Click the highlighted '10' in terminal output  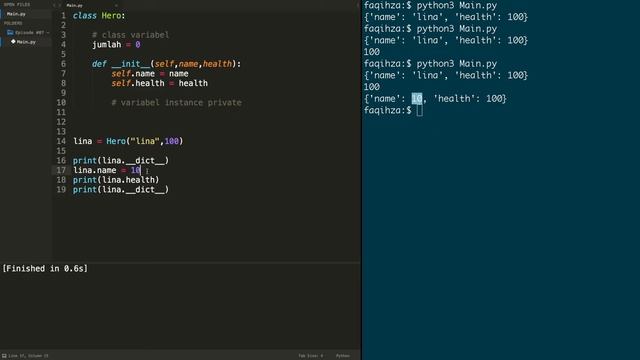(417, 99)
